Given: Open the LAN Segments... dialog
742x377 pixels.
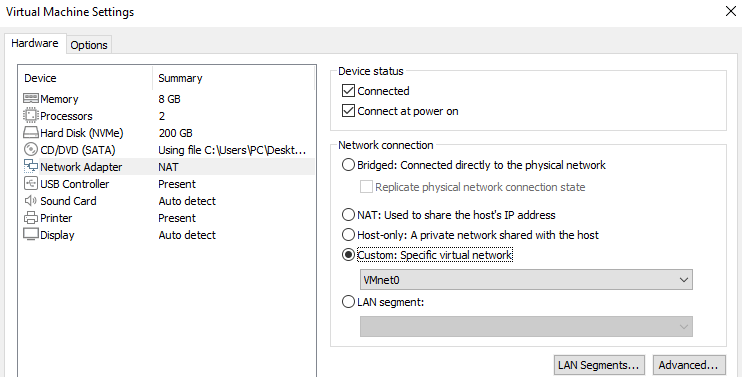Looking at the screenshot, I should coord(599,365).
